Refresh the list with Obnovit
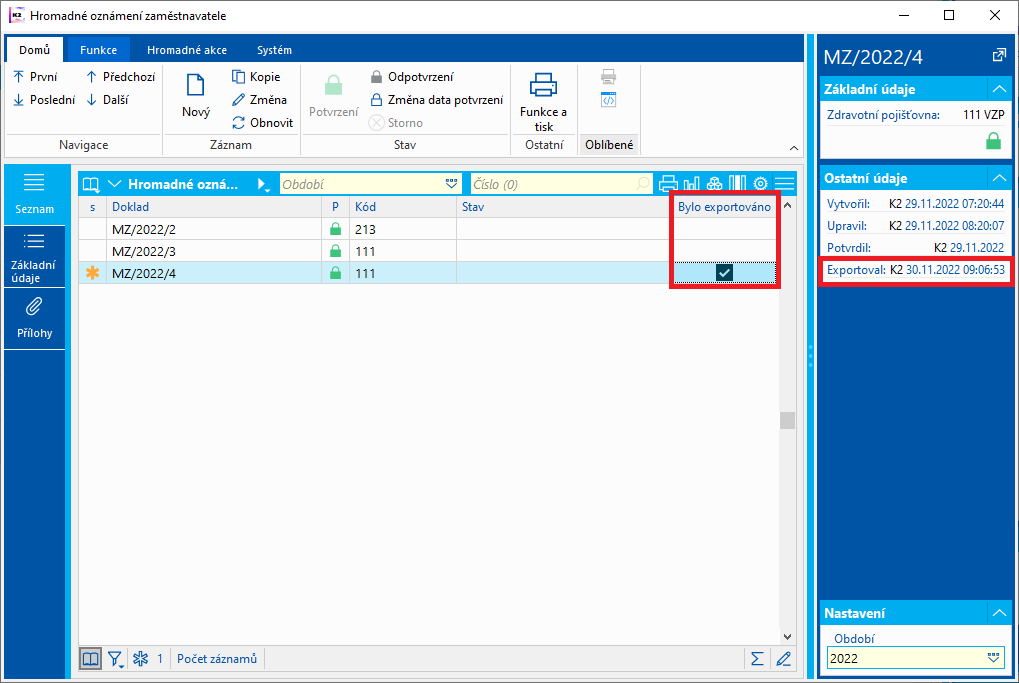 (x=263, y=122)
